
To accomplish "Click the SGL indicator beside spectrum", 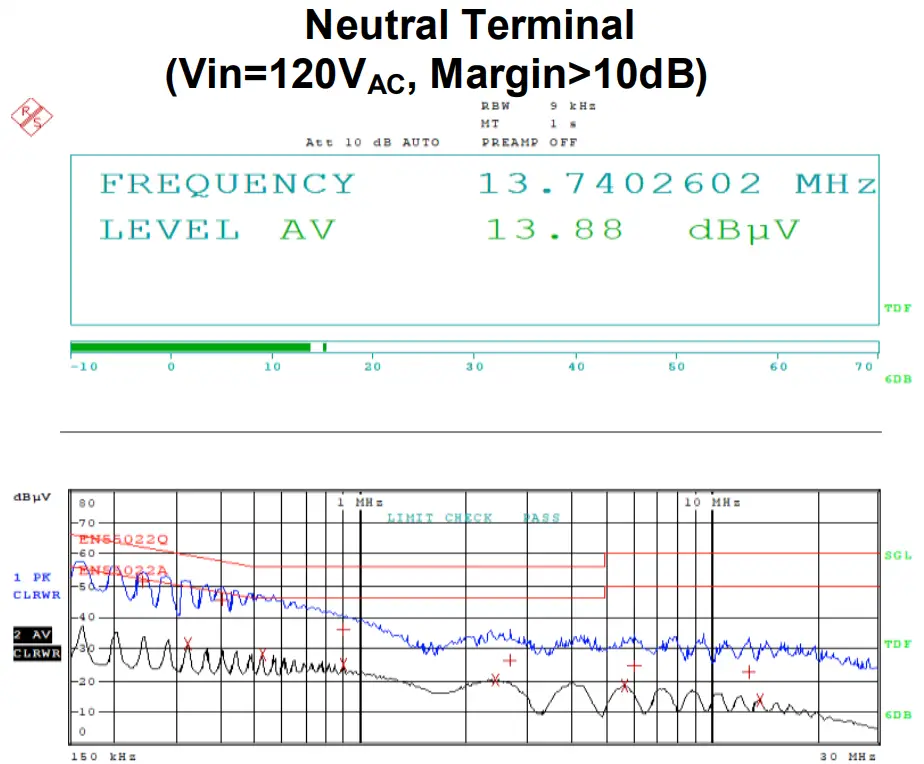I will (897, 555).
